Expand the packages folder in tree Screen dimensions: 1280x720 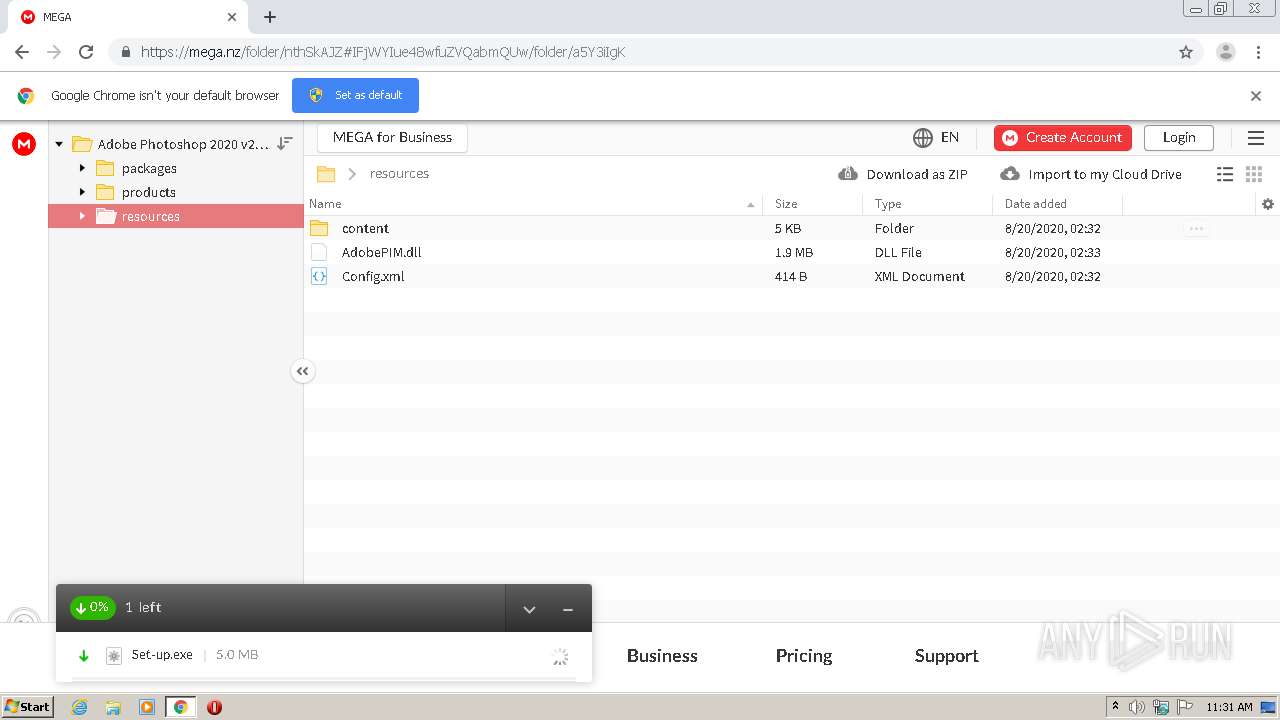click(x=82, y=168)
